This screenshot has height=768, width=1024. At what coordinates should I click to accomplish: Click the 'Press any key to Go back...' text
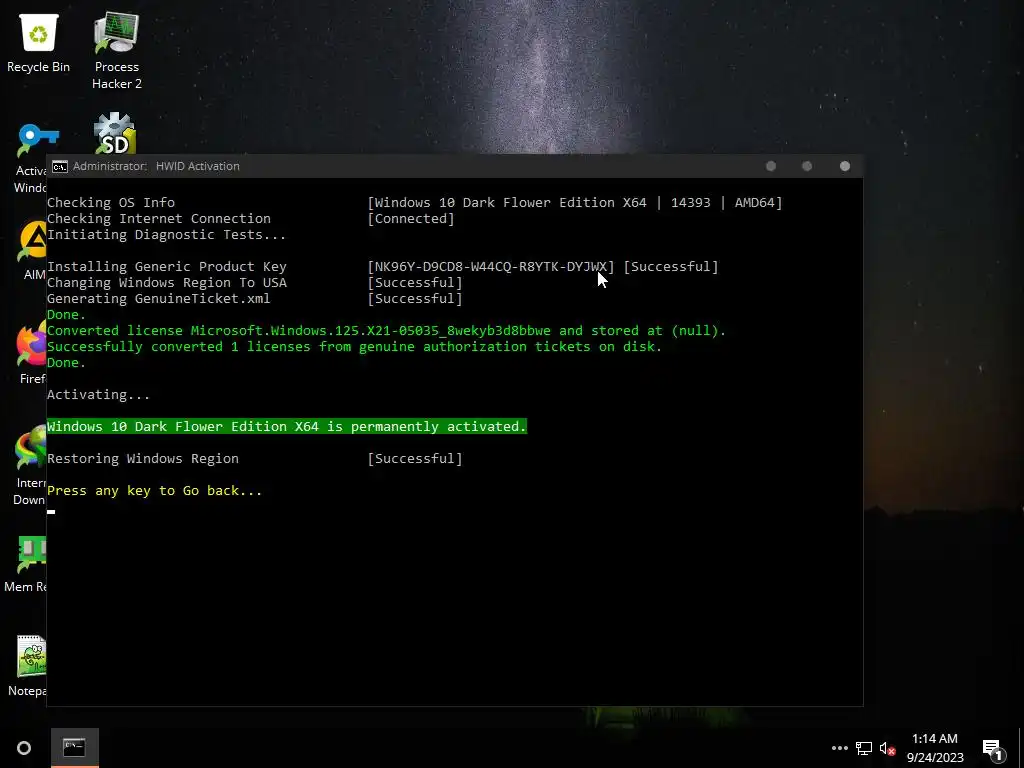point(154,490)
